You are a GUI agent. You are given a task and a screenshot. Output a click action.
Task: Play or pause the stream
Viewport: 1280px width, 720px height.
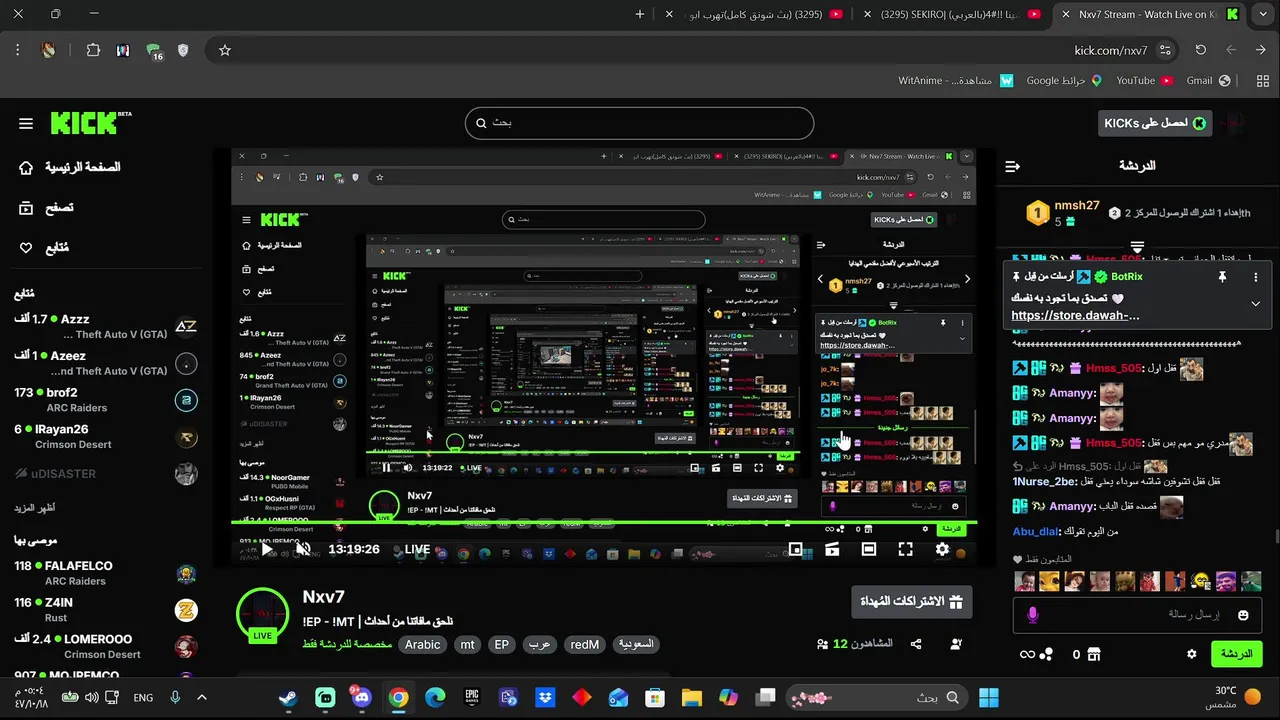[x=267, y=549]
